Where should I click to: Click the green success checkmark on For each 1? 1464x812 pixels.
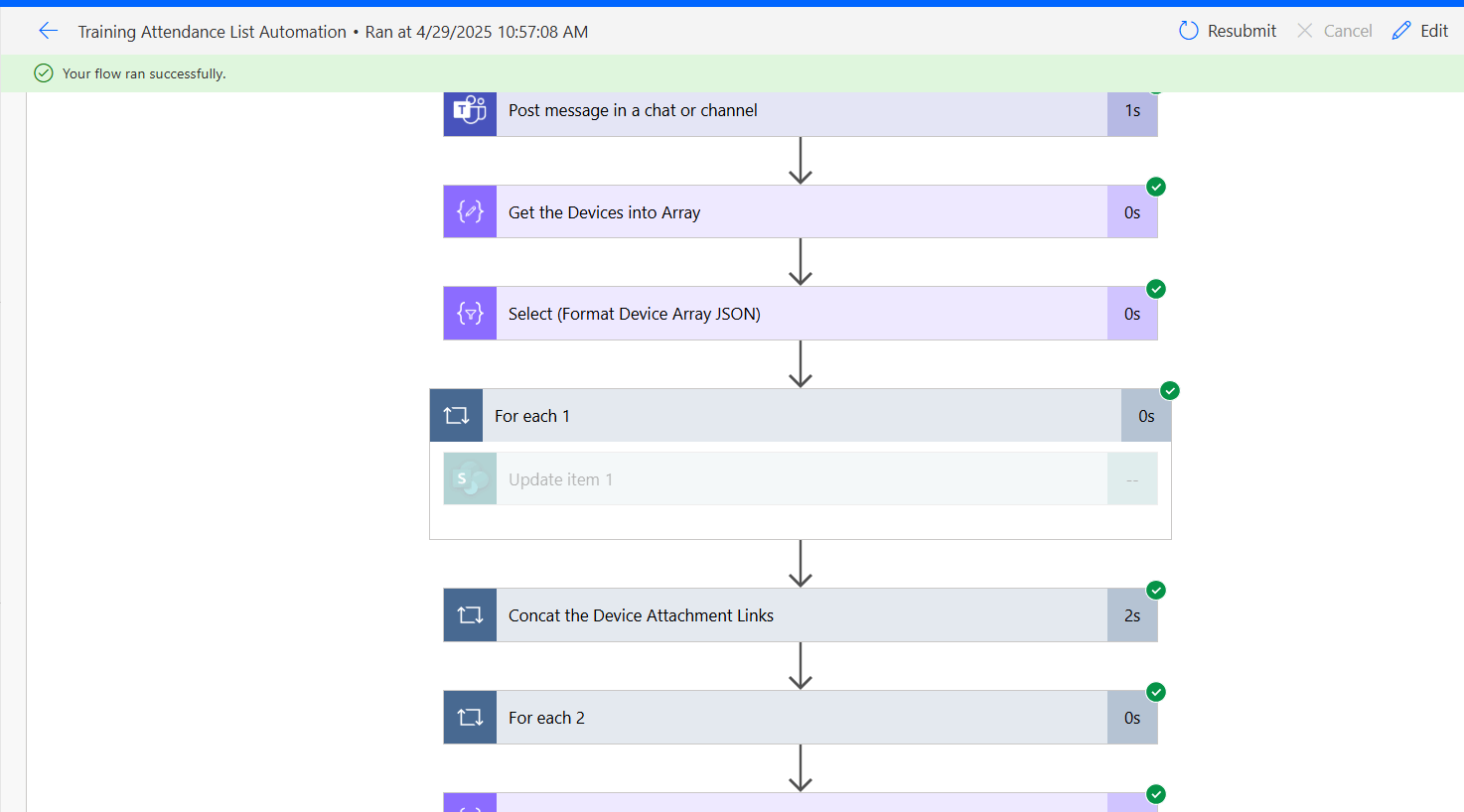click(1169, 390)
